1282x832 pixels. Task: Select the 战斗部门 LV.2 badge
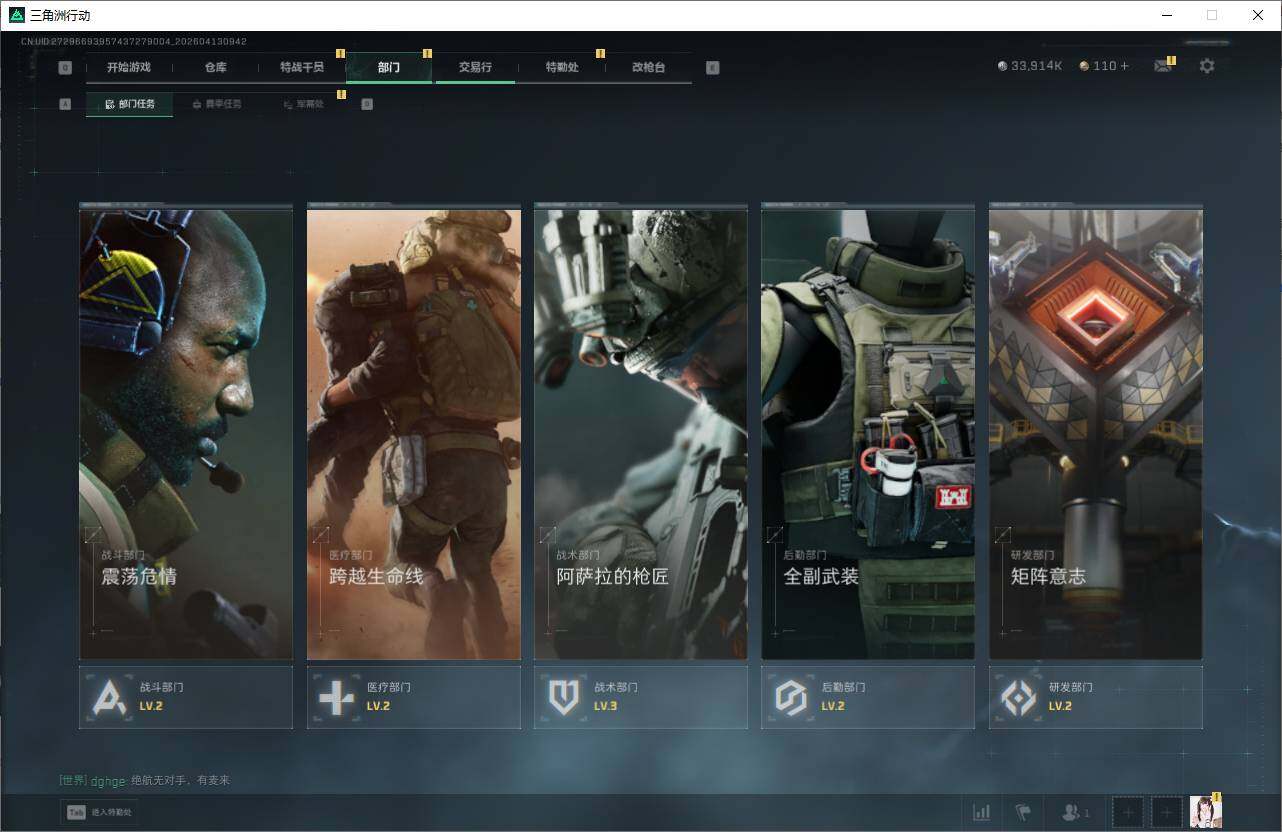(186, 697)
